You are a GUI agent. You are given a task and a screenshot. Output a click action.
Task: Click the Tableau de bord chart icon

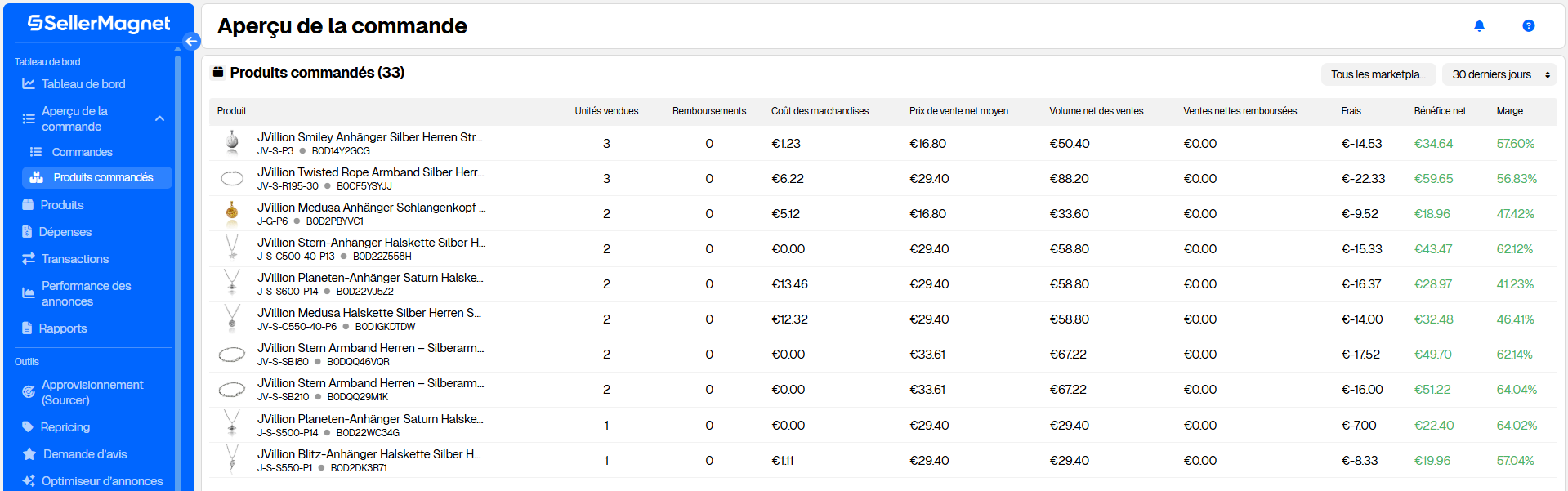coord(29,84)
